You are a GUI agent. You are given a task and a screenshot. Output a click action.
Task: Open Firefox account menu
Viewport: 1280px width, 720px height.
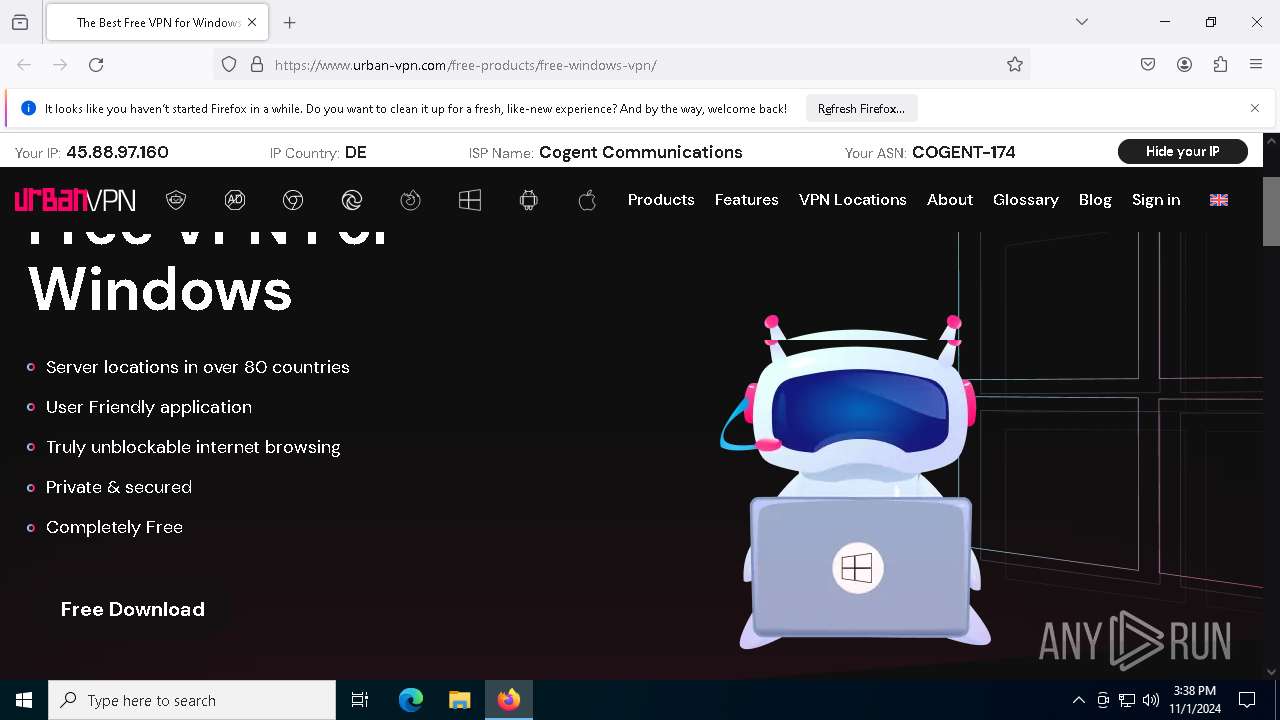coord(1184,65)
